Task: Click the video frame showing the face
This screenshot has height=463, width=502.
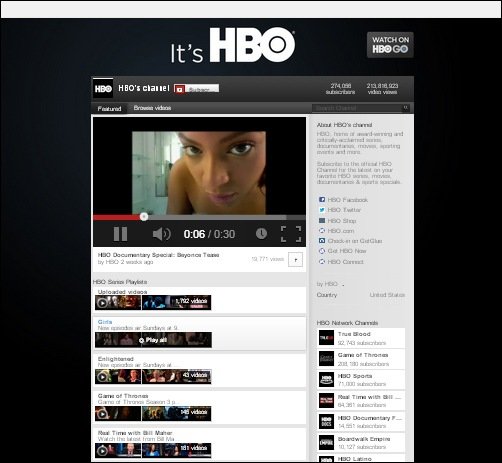Action: point(199,173)
